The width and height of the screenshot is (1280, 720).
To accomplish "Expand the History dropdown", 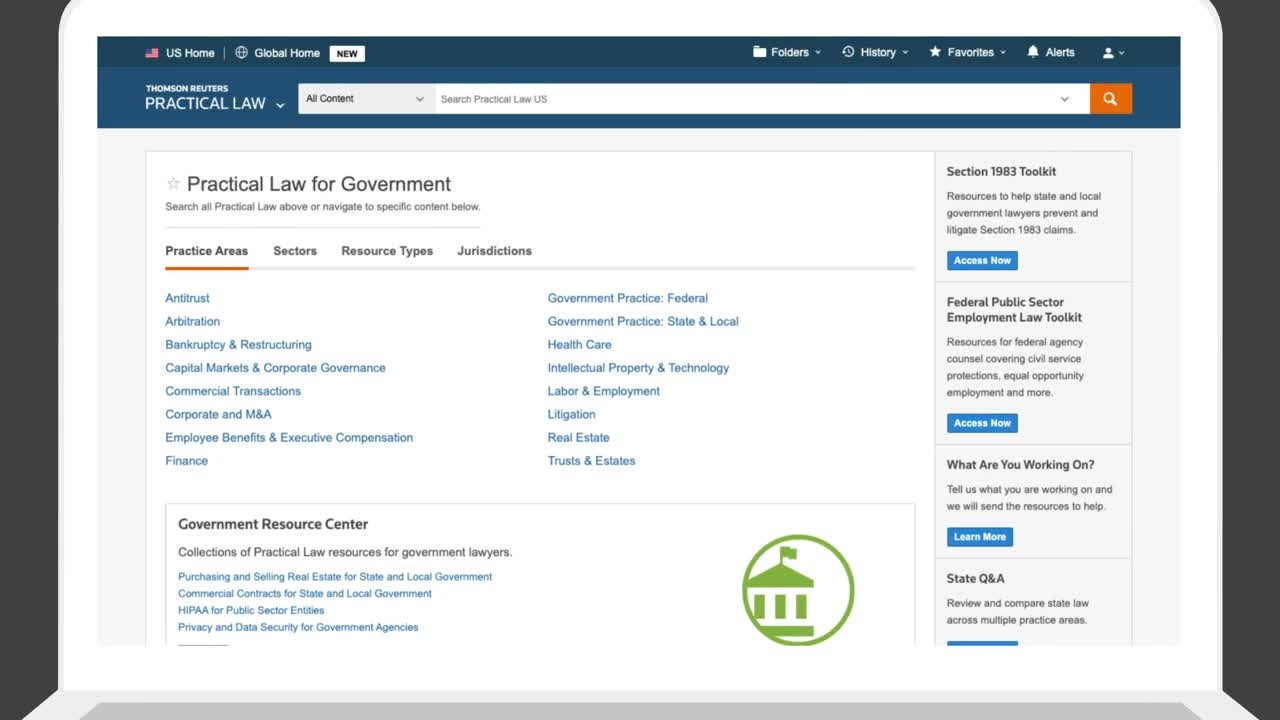I will coord(875,53).
